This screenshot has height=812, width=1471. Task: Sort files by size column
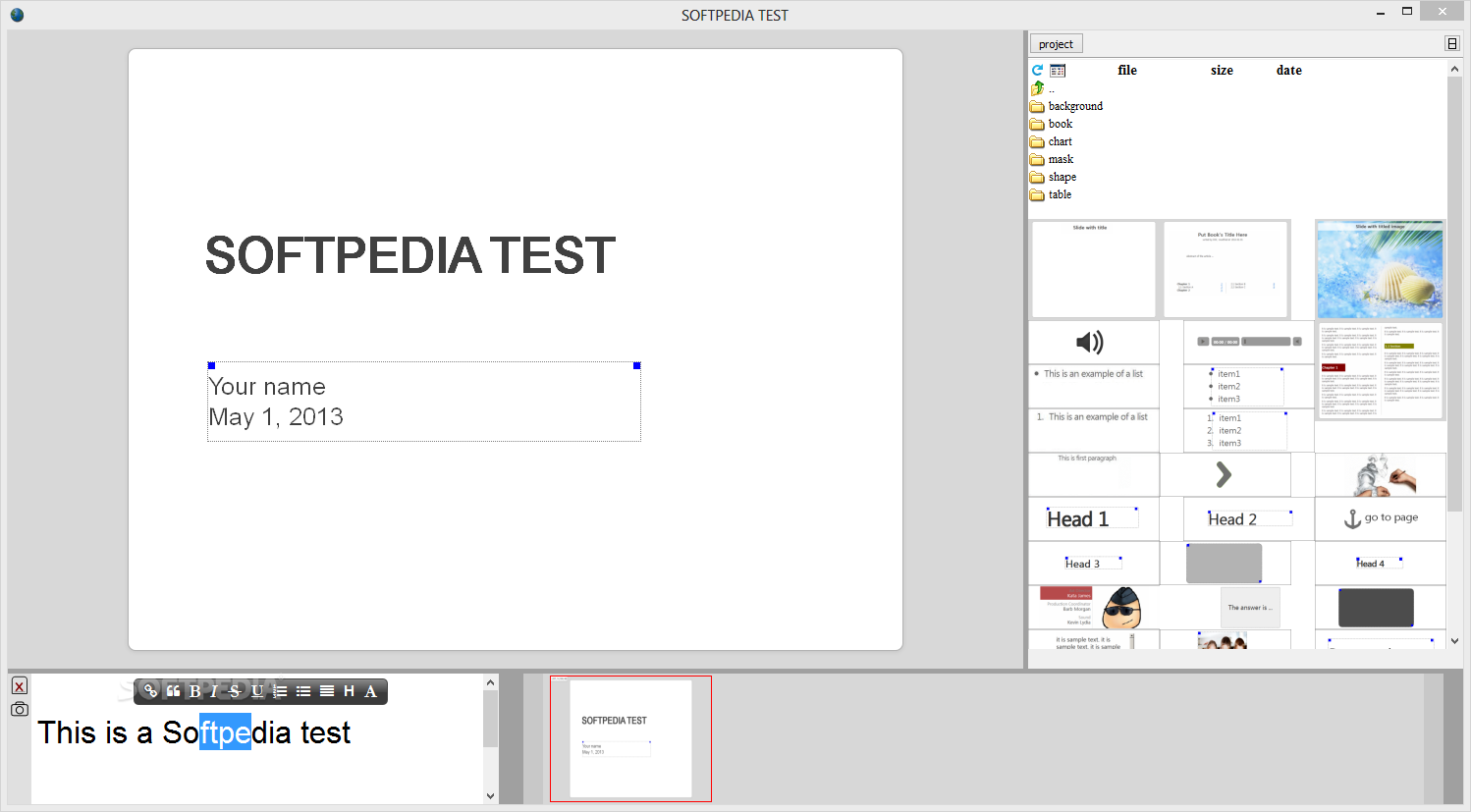point(1222,71)
